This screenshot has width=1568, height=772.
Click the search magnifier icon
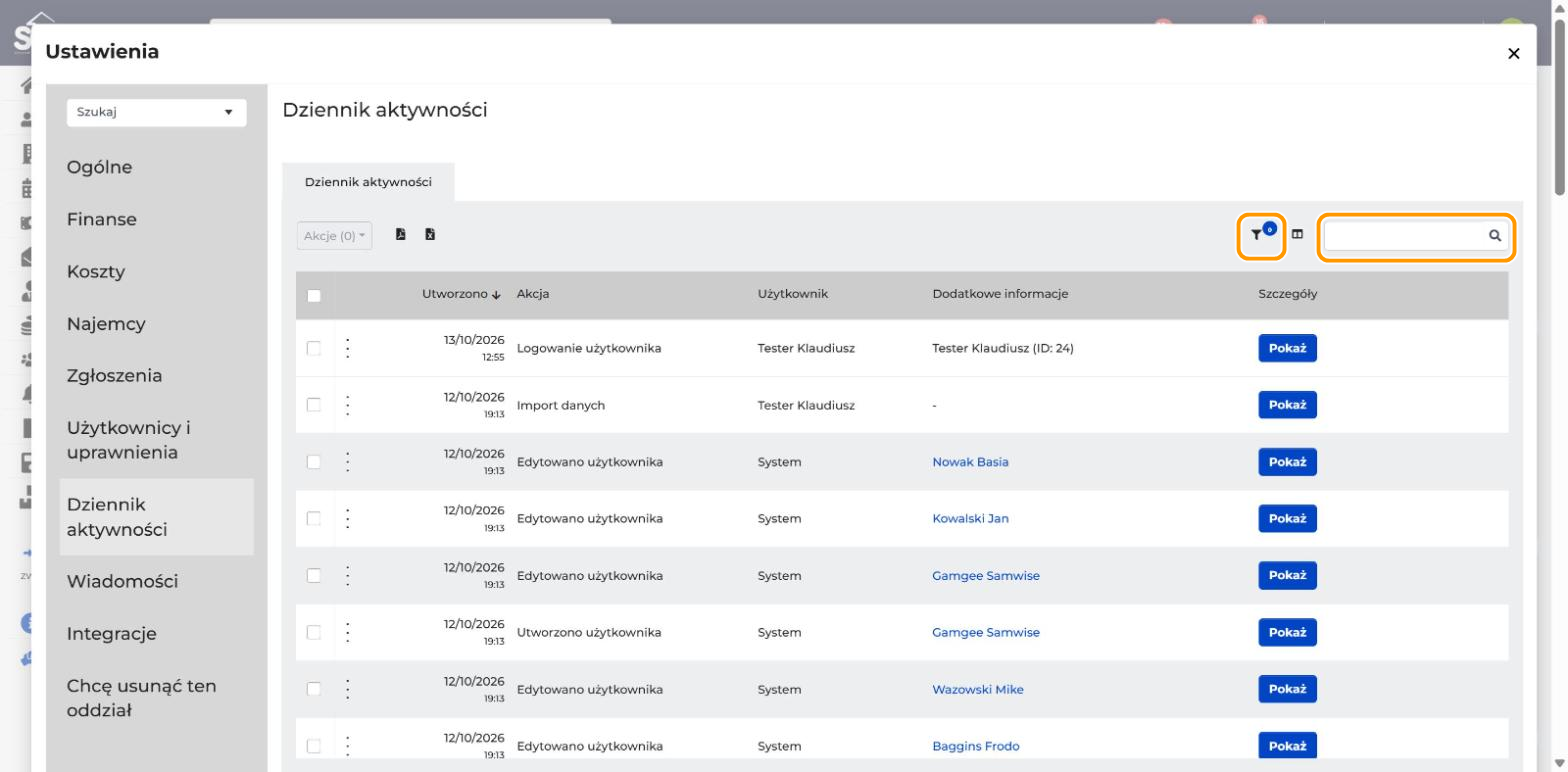coord(1495,236)
